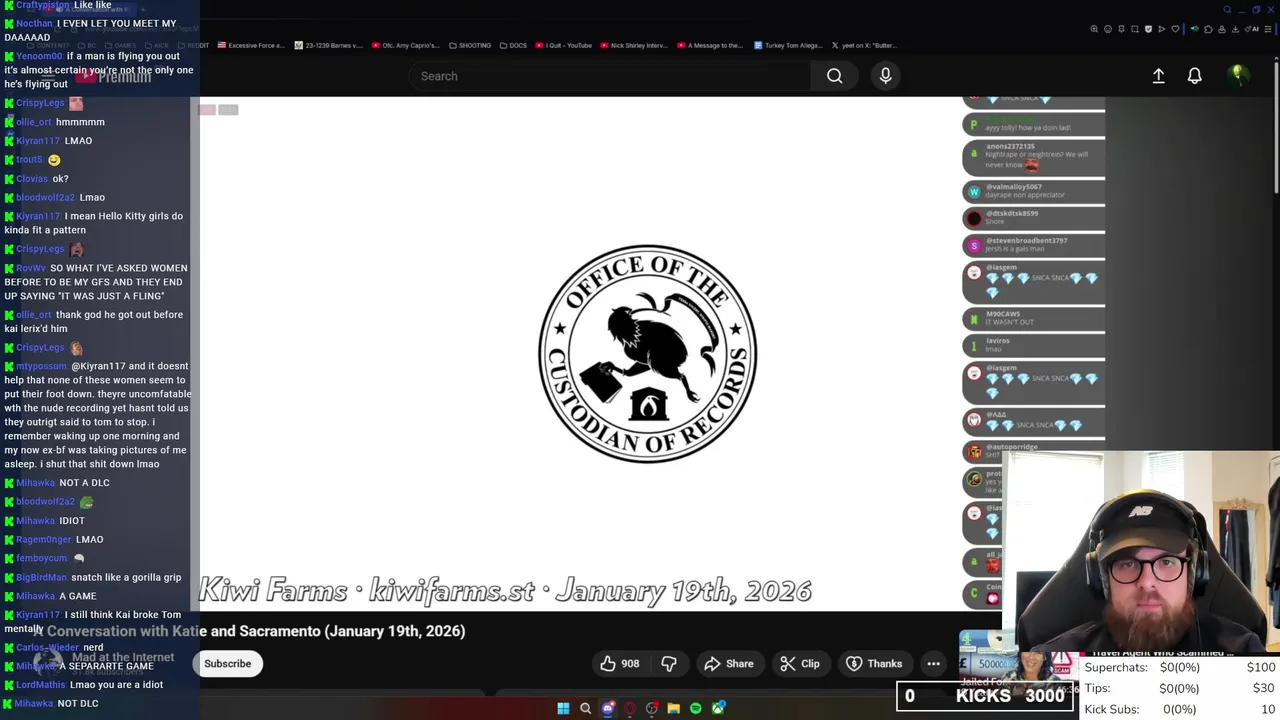Open Windows taskbar search icon
The image size is (1280, 720).
[x=585, y=709]
